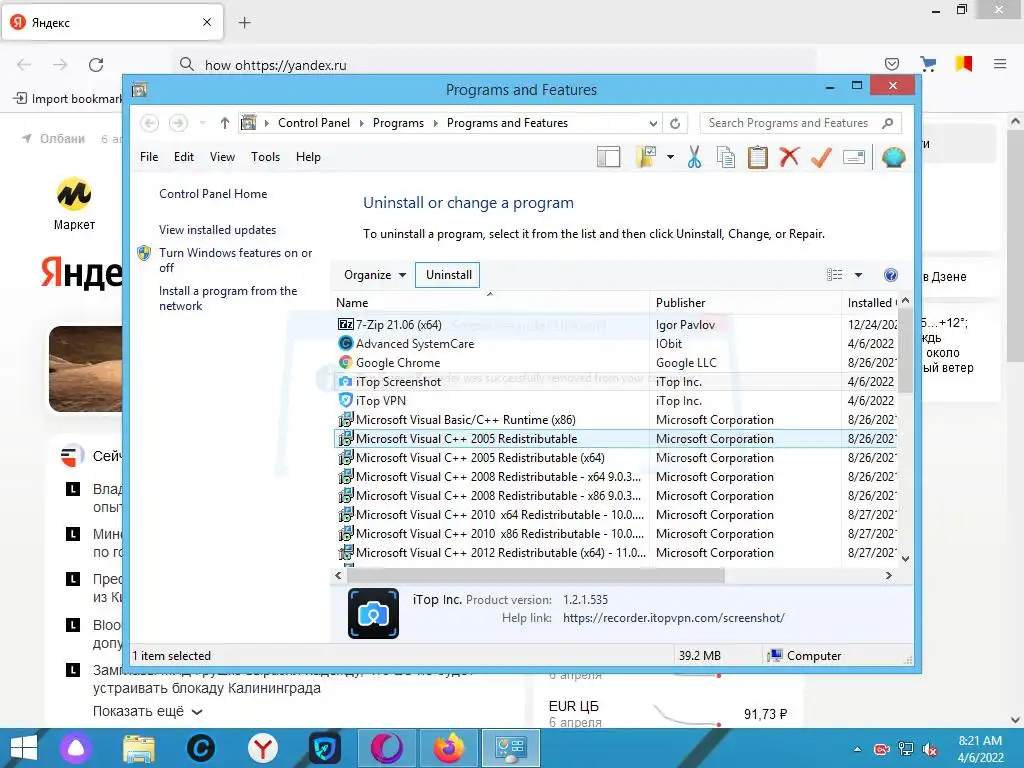
Task: Click the muted volume tray icon
Action: 929,749
